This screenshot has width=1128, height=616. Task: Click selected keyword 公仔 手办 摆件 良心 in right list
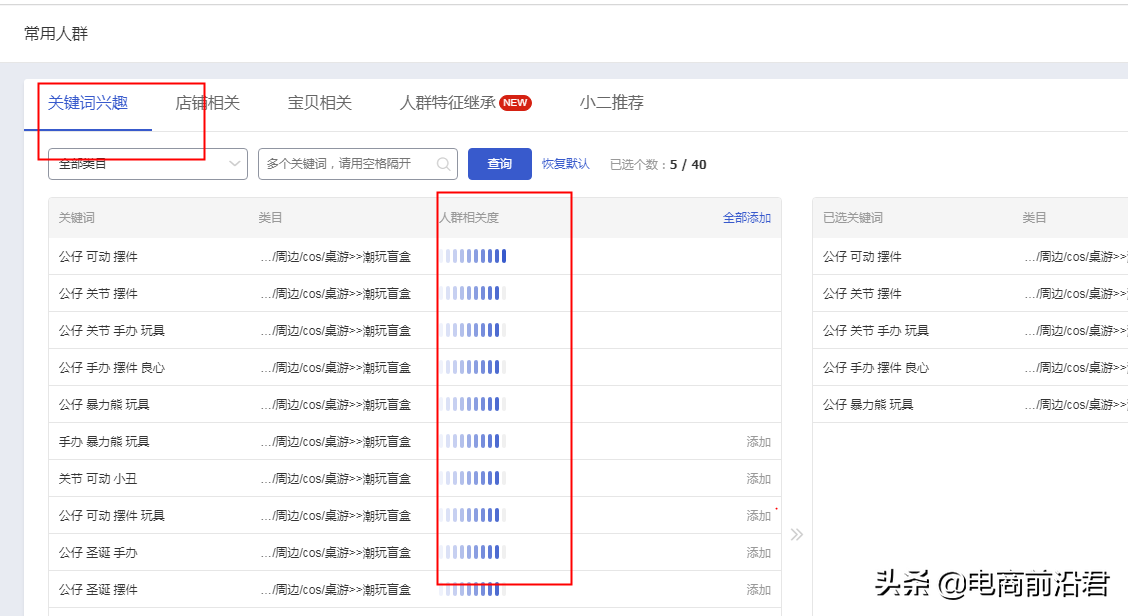pyautogui.click(x=875, y=368)
